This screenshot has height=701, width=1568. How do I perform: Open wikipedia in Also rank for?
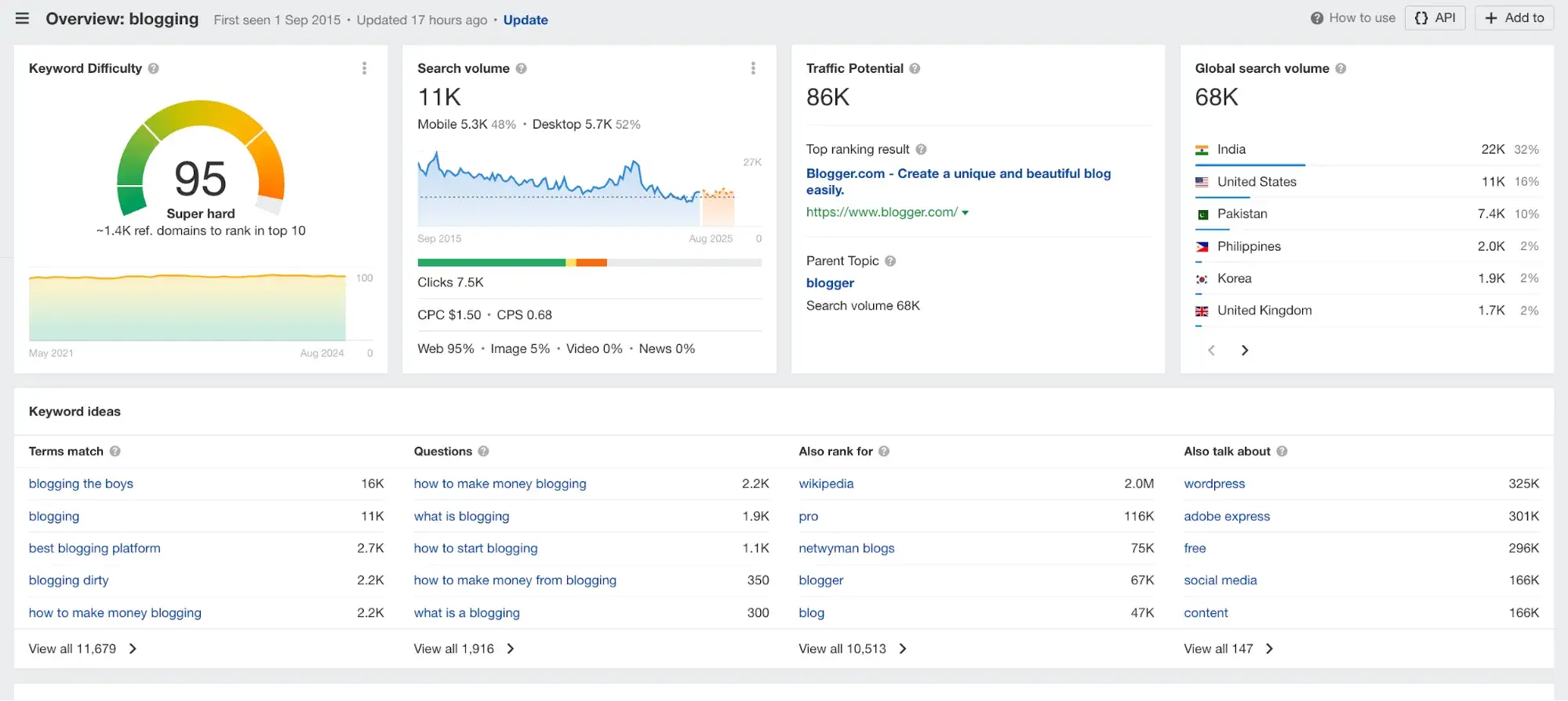click(826, 484)
